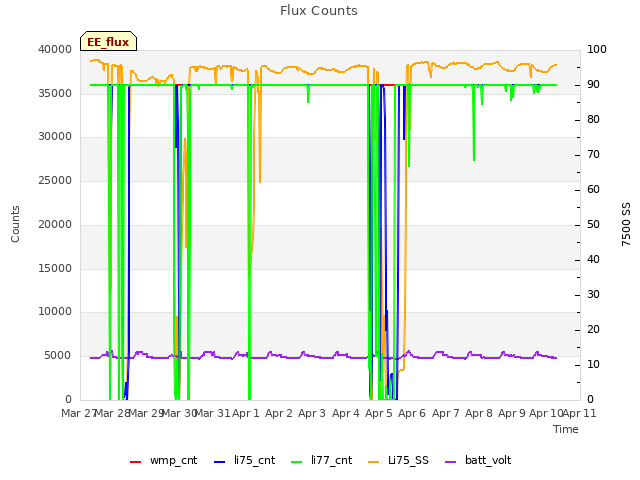The width and height of the screenshot is (640, 480).
Task: Click the Apr 8 date tick
Action: coord(479,413)
